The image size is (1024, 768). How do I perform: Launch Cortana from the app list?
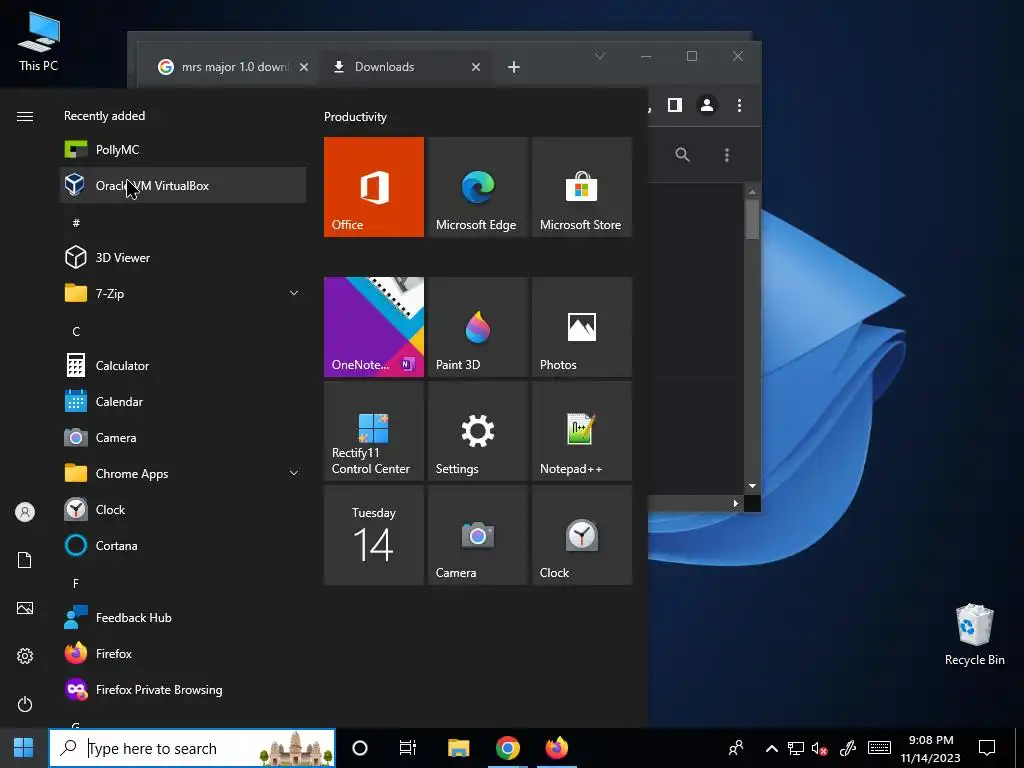point(183,545)
